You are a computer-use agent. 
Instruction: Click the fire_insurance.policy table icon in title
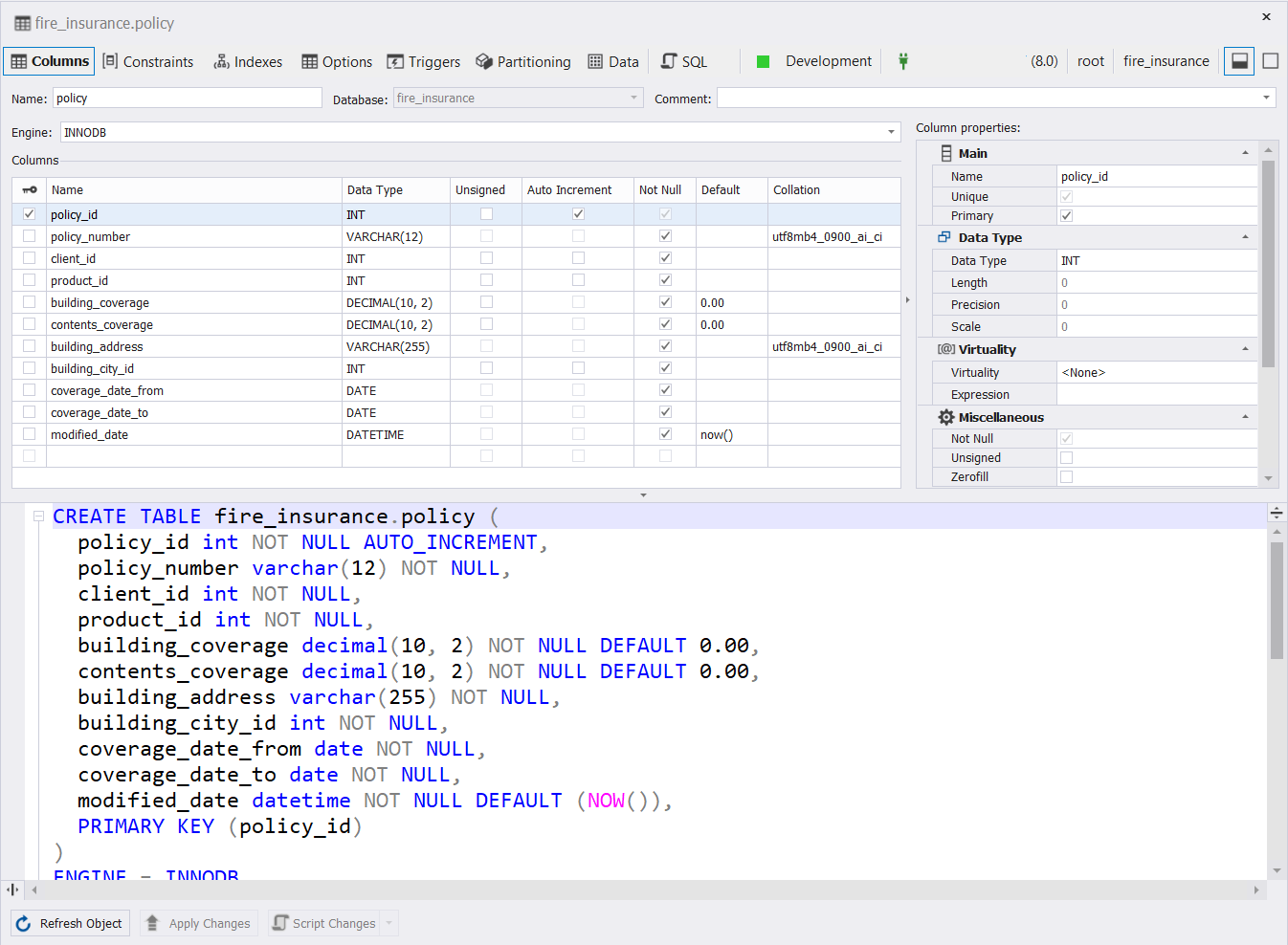[22, 23]
